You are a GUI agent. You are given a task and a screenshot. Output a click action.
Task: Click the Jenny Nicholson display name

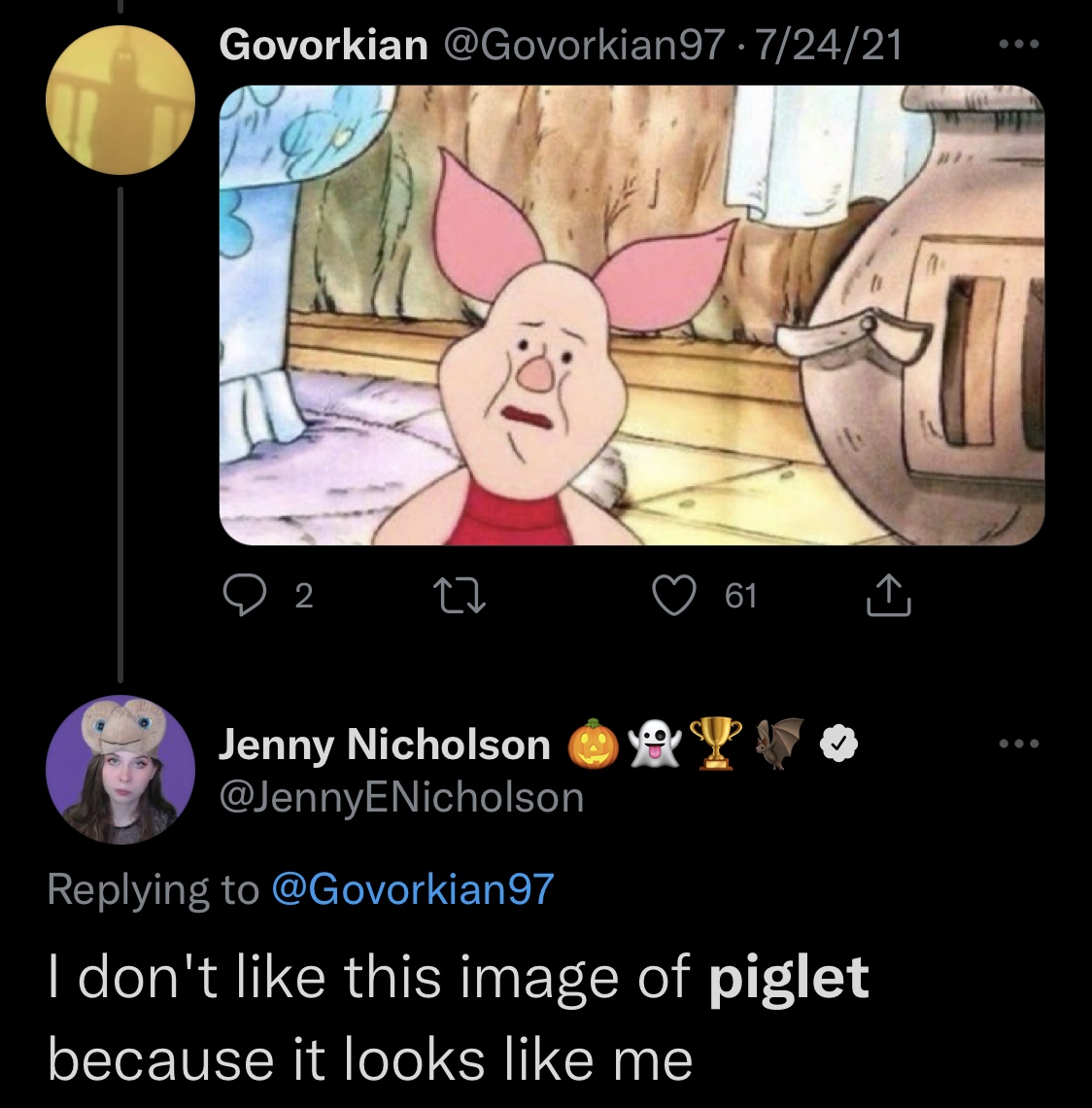click(x=385, y=744)
